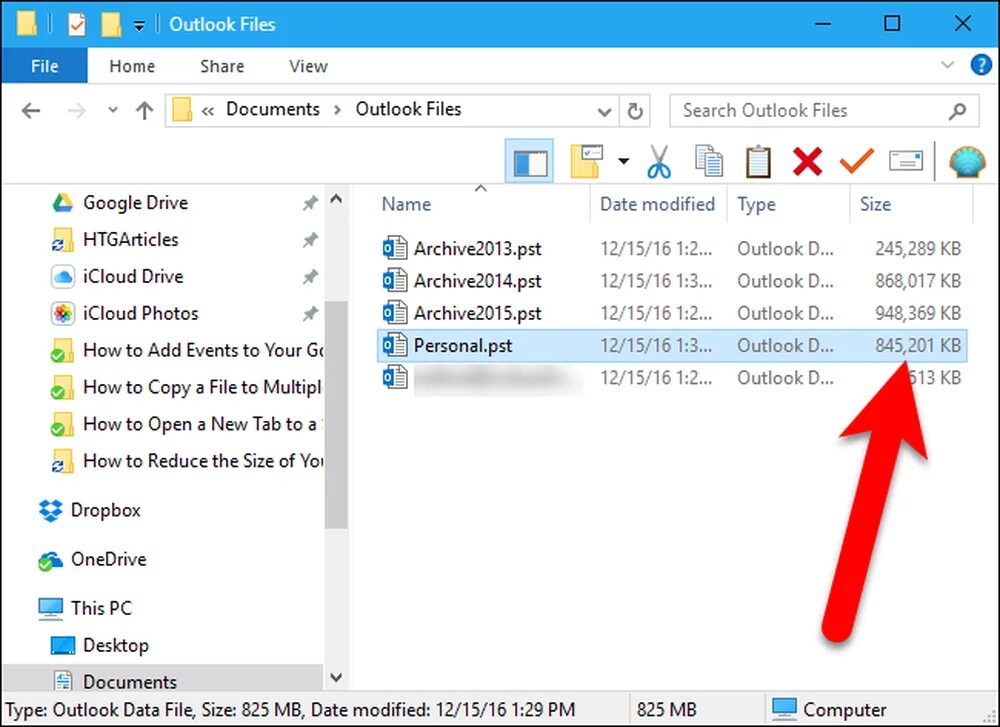
Task: Open the Help question mark icon
Action: 981,65
